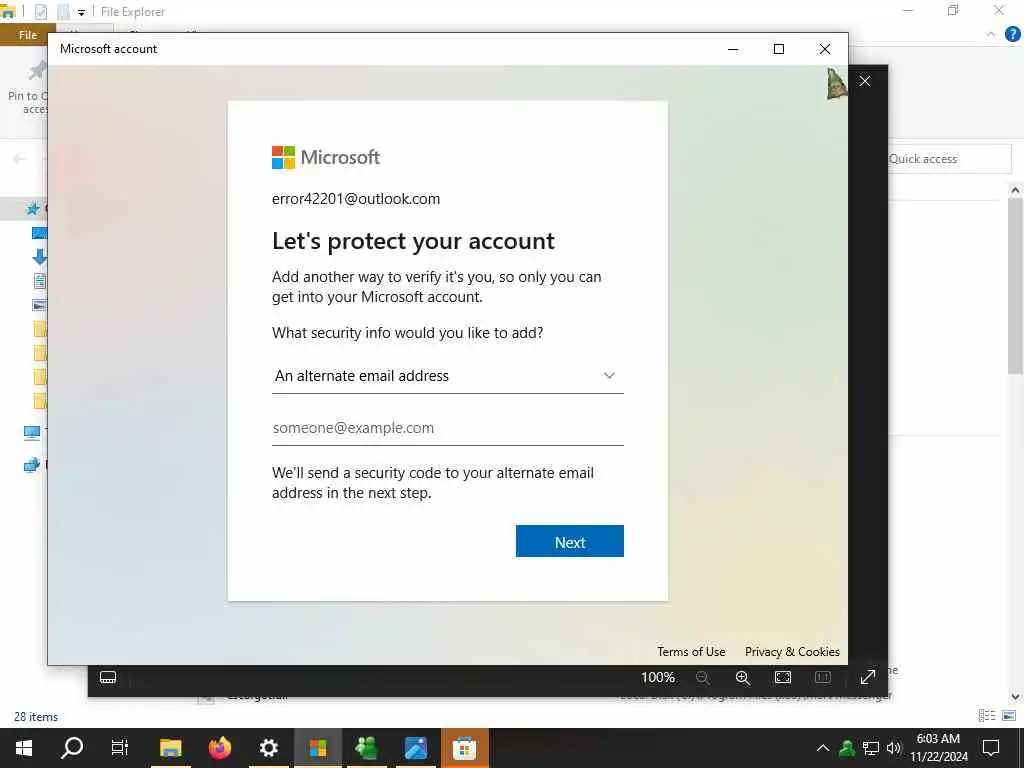Click the Pin to Quick access ribbon button
The width and height of the screenshot is (1024, 768).
tap(27, 89)
